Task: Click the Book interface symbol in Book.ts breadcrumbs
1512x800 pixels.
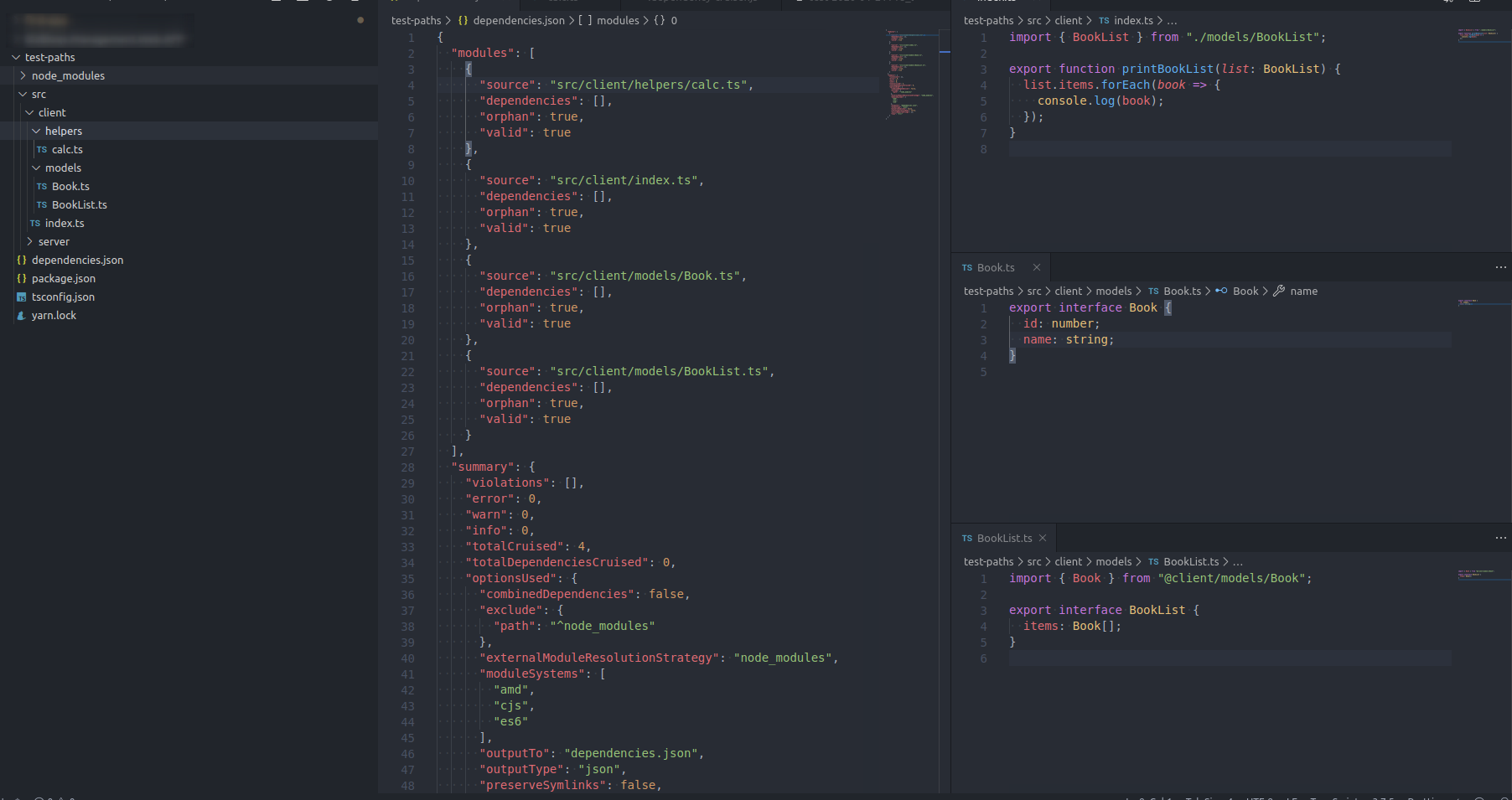Action: point(1245,291)
